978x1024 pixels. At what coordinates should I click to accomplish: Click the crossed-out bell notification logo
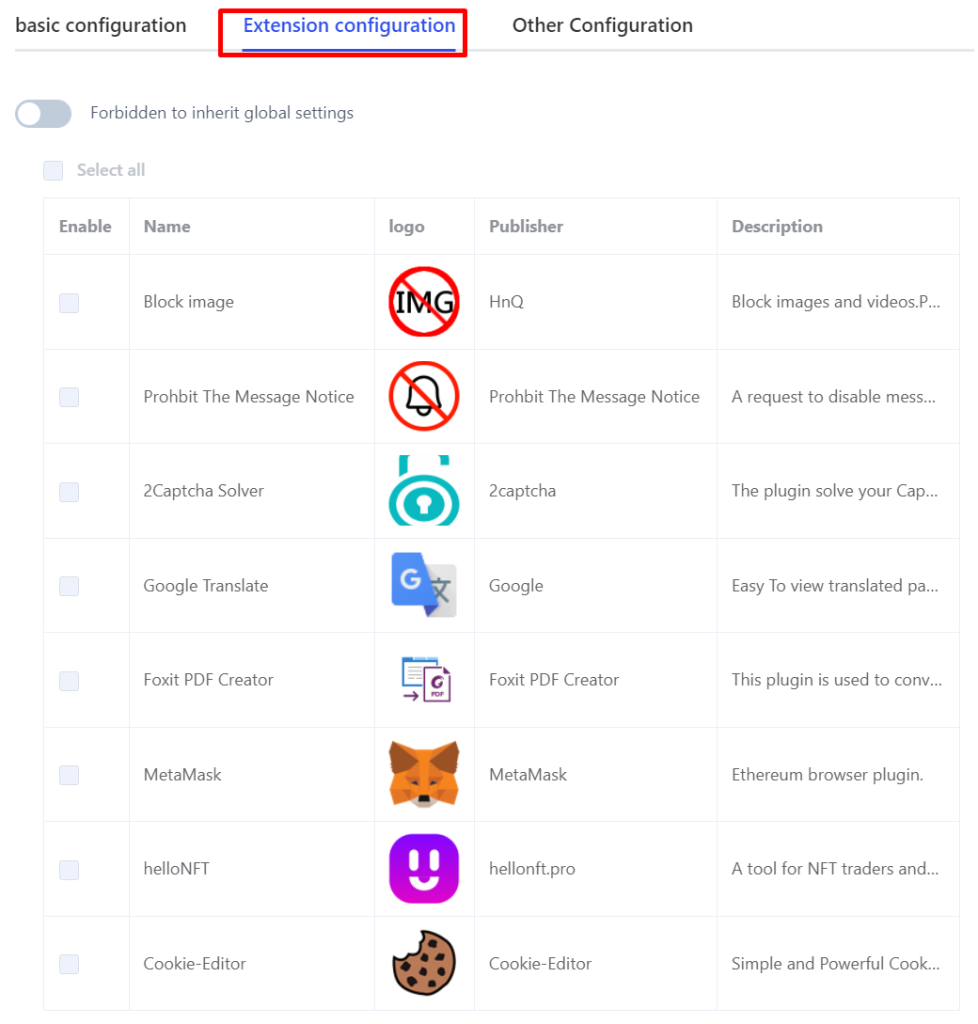pos(424,396)
